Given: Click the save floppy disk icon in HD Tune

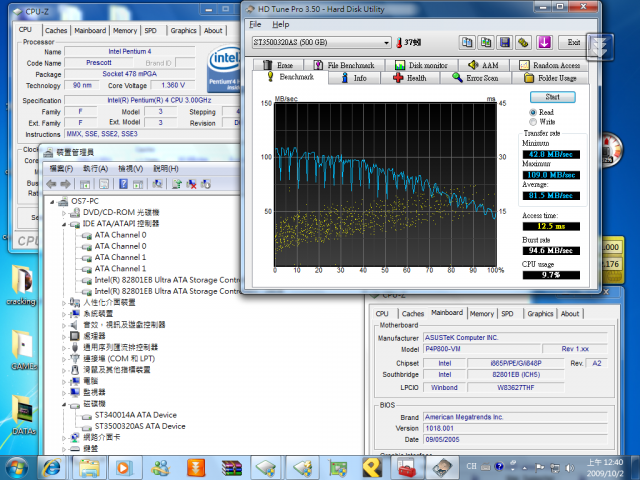Looking at the screenshot, I should [505, 42].
